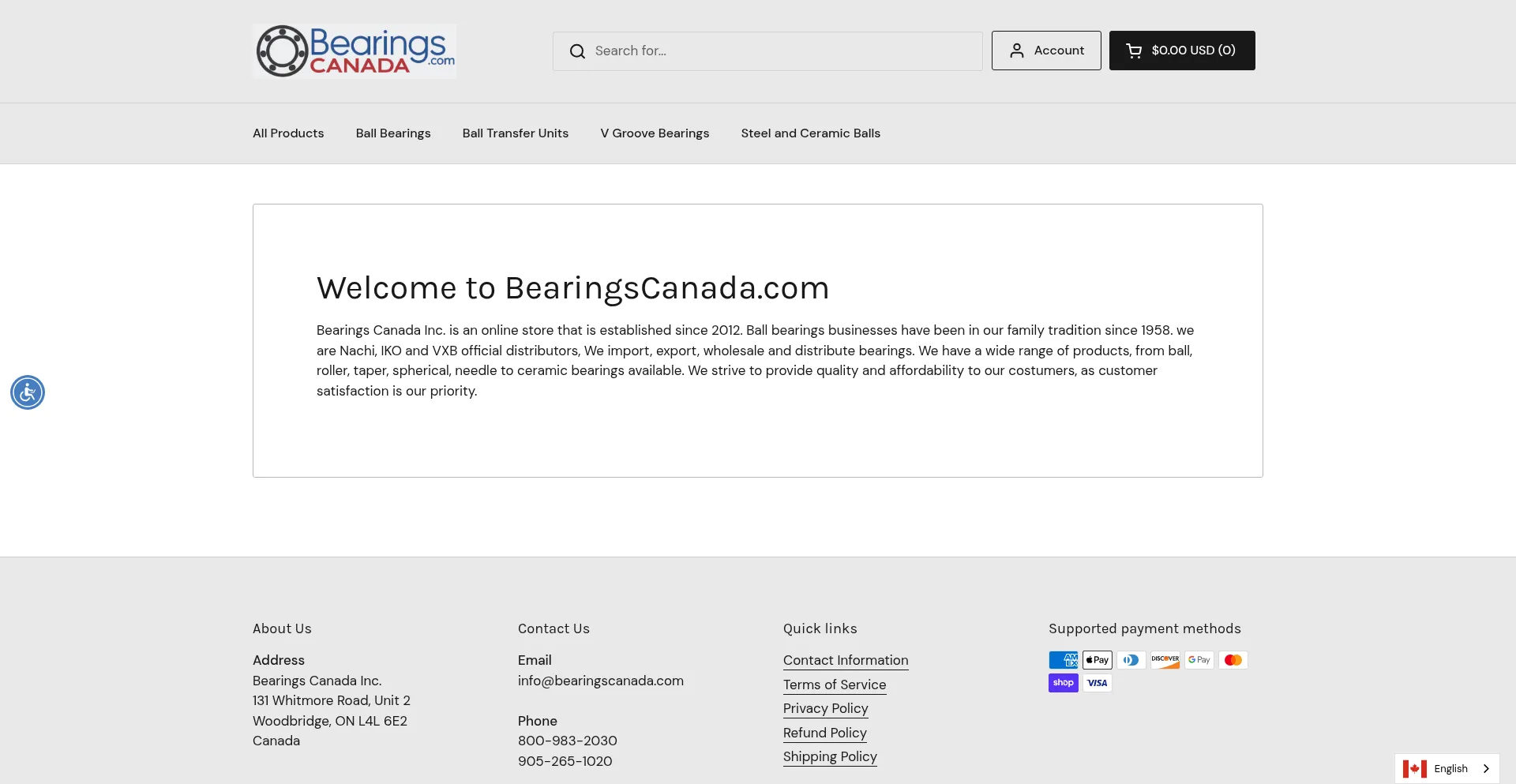Click the Bearings Canada logo
This screenshot has height=784, width=1516.
355,51
